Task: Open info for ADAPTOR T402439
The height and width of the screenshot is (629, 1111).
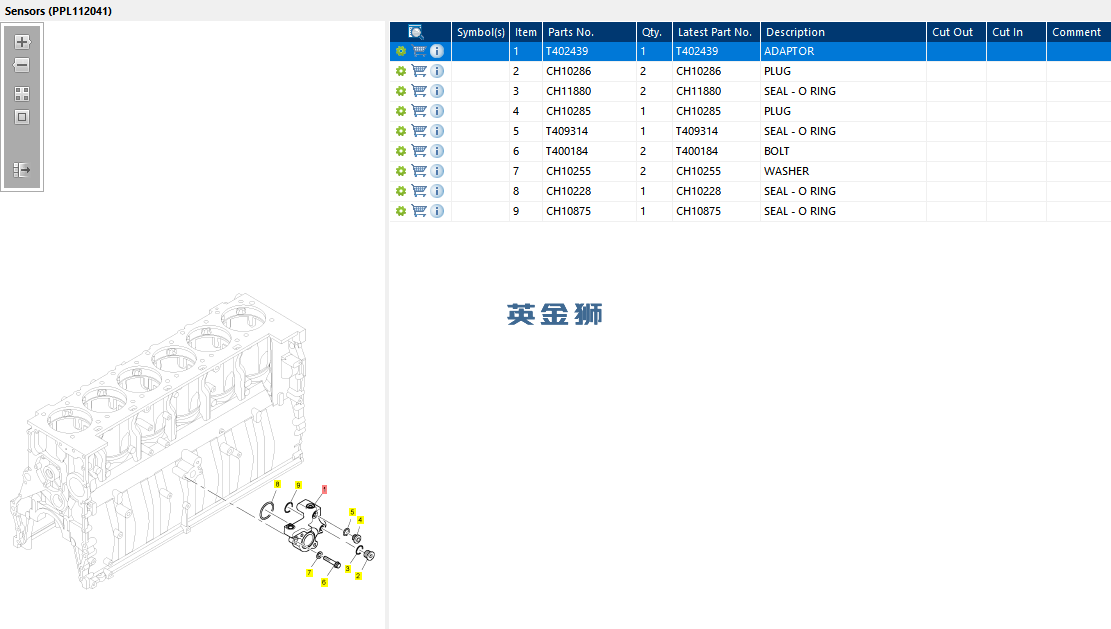Action: pos(437,51)
